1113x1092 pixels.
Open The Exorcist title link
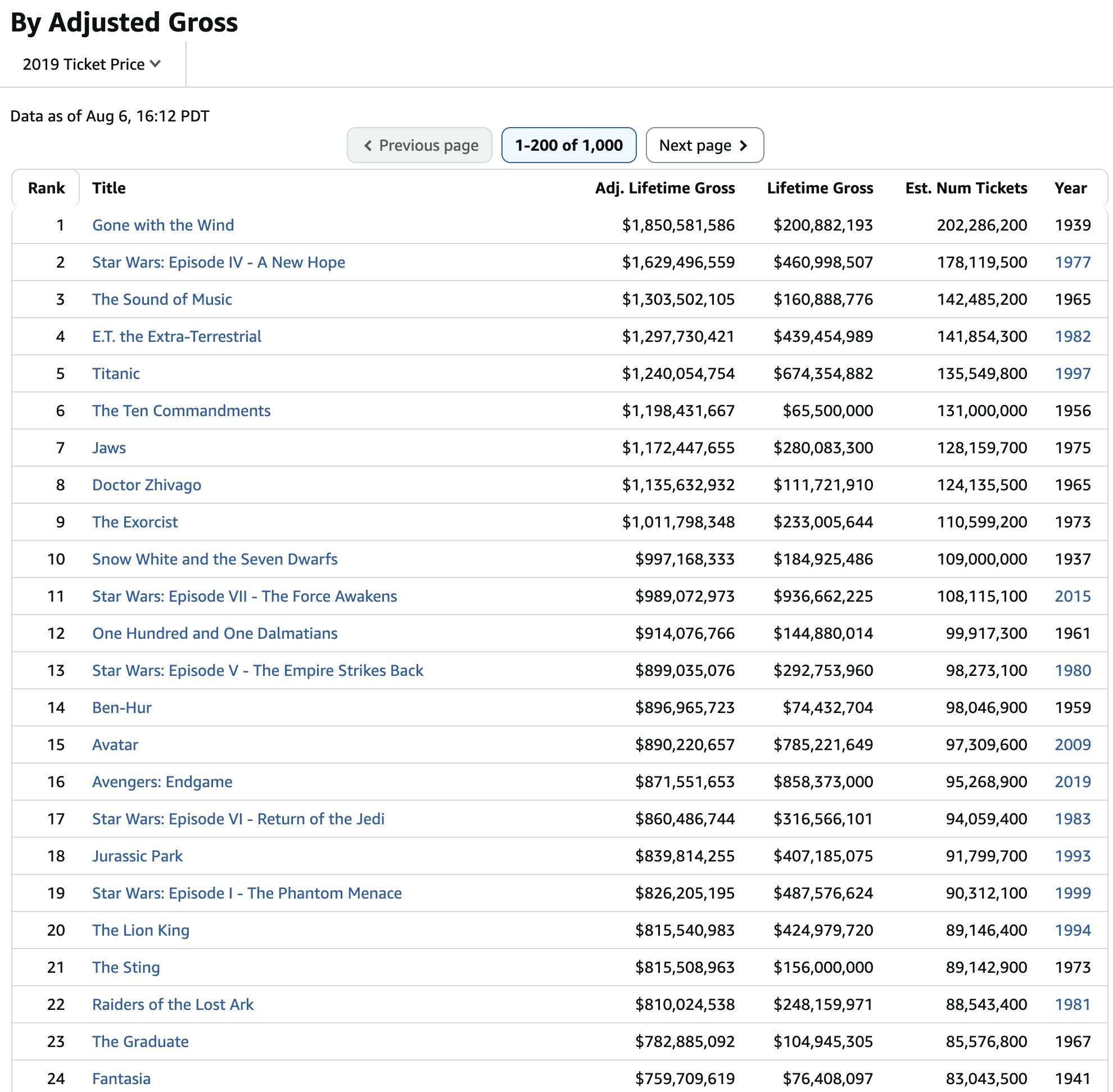click(135, 522)
